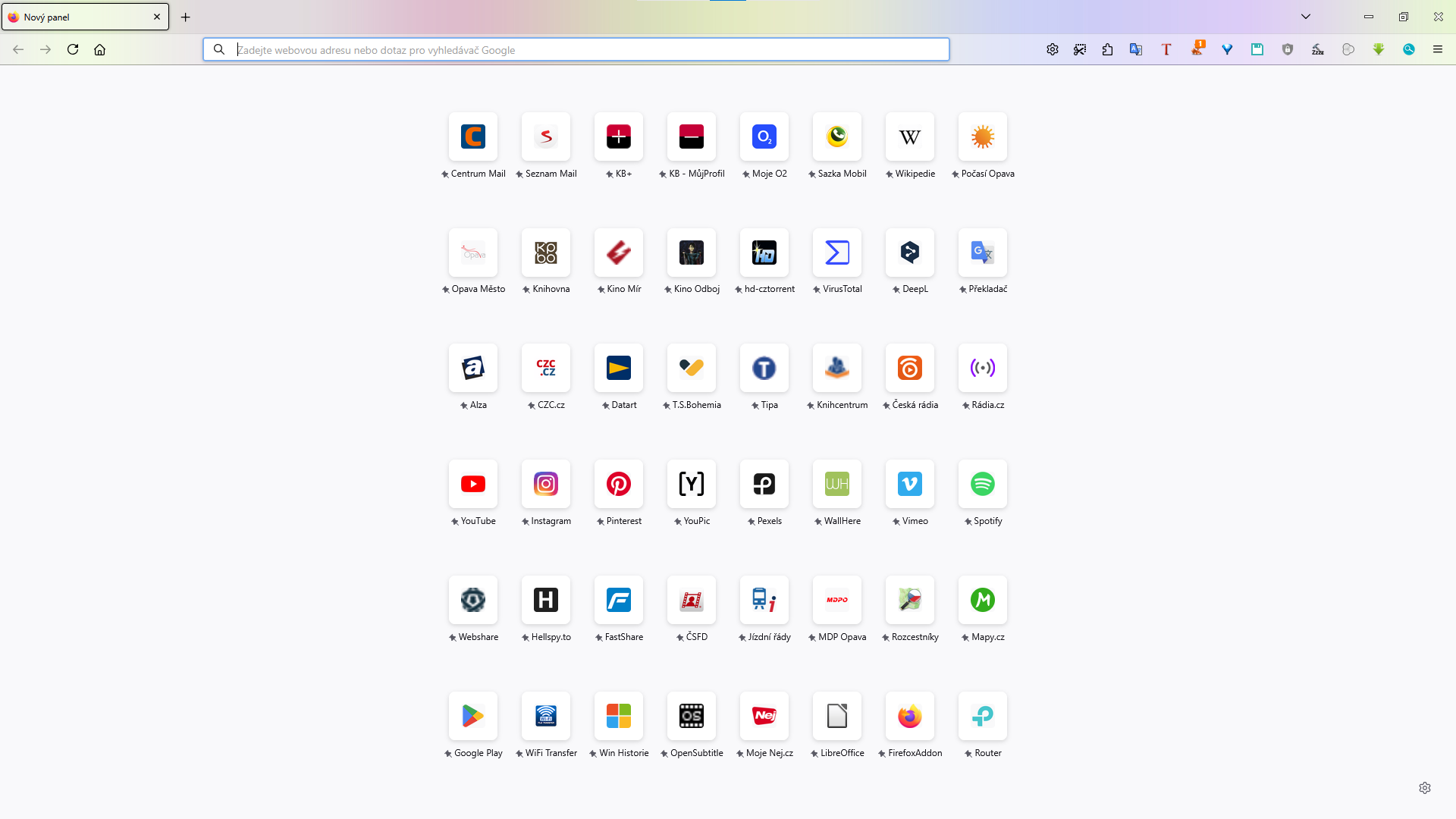1456x819 pixels.
Task: Open the FastShare shortcut
Action: pyautogui.click(x=619, y=601)
